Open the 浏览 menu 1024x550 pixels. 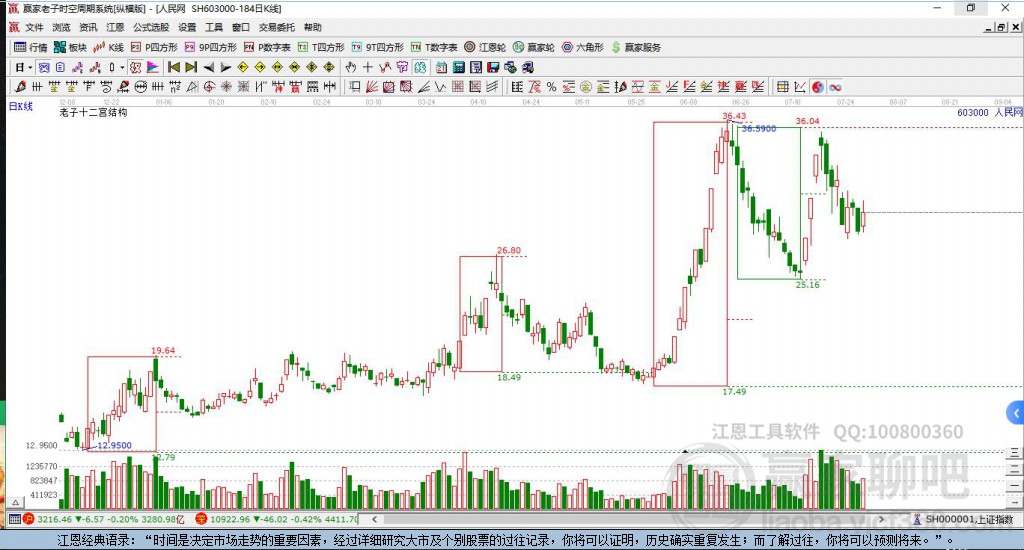click(61, 27)
